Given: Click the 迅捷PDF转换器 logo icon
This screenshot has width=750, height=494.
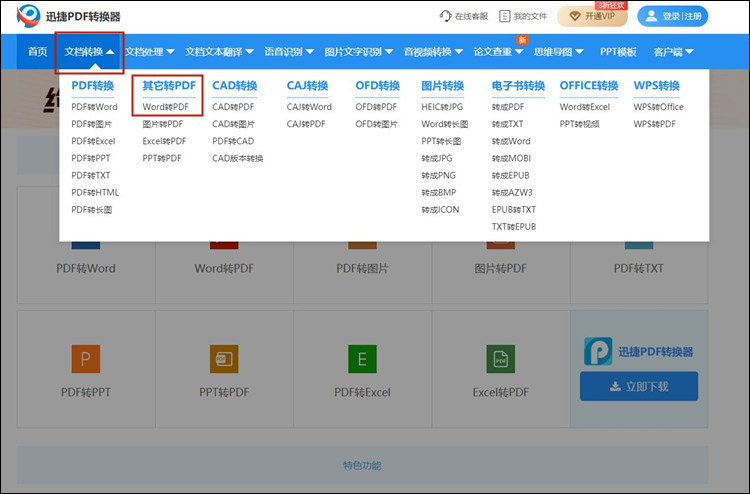Looking at the screenshot, I should point(28,16).
